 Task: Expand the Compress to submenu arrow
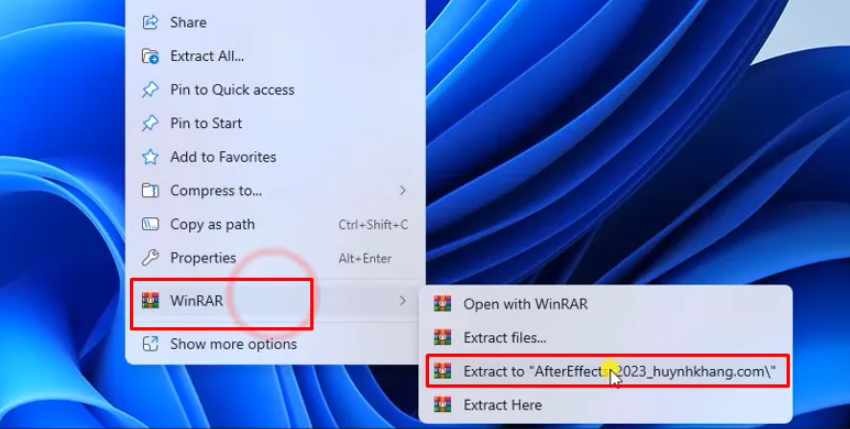(403, 190)
